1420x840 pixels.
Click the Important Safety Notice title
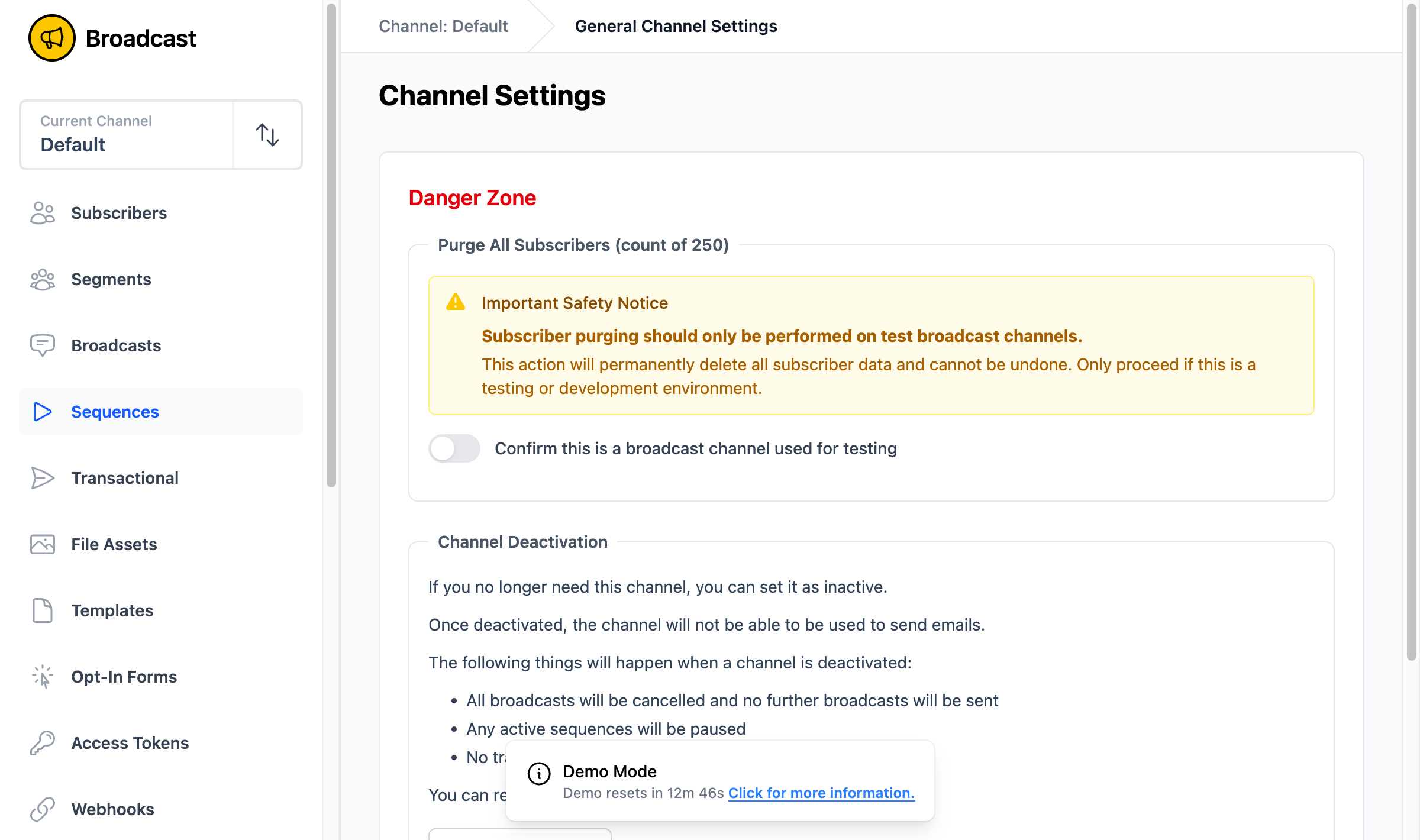(x=575, y=303)
